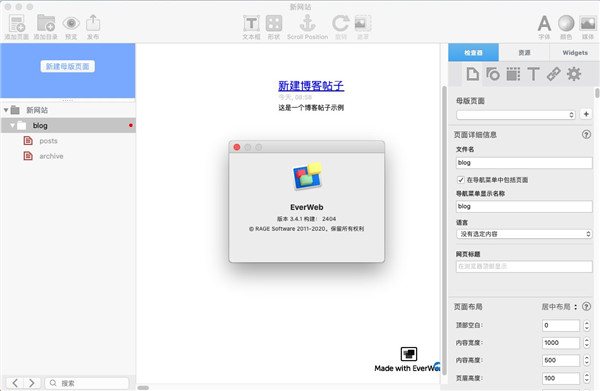Click help icon beside page layout
Screen dimensions: 600x391
[x=586, y=306]
